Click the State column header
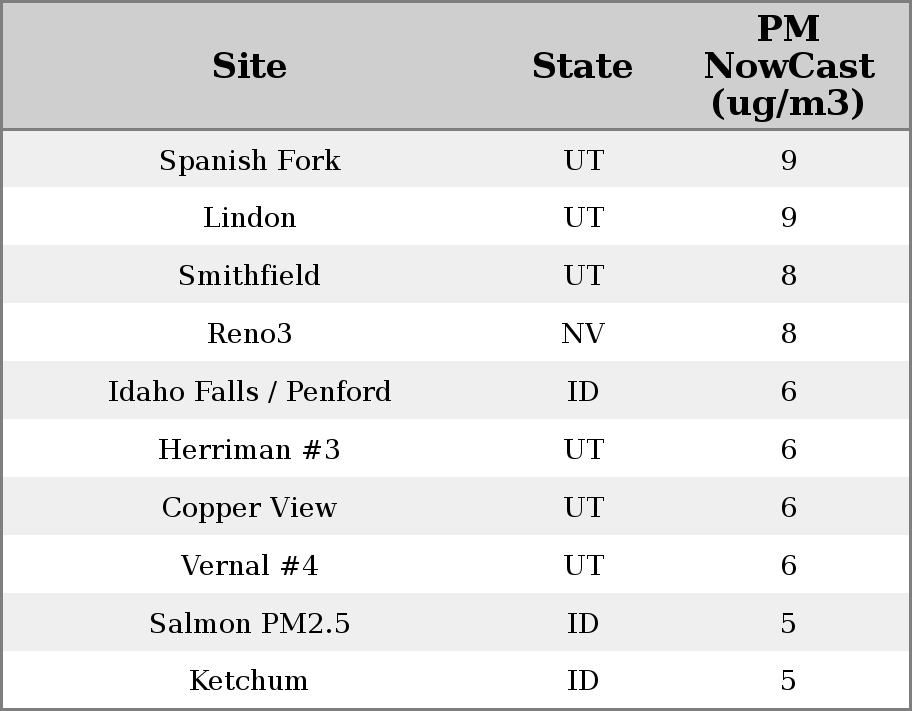This screenshot has height=711, width=912. click(x=582, y=66)
